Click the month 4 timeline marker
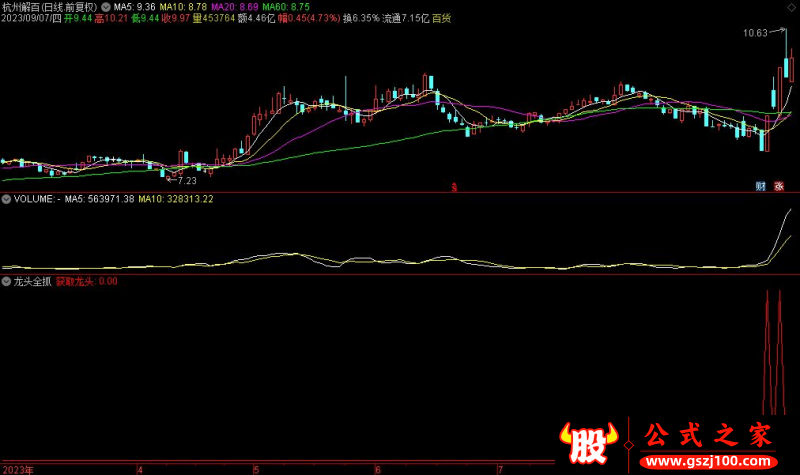This screenshot has height=475, width=800. 140,470
